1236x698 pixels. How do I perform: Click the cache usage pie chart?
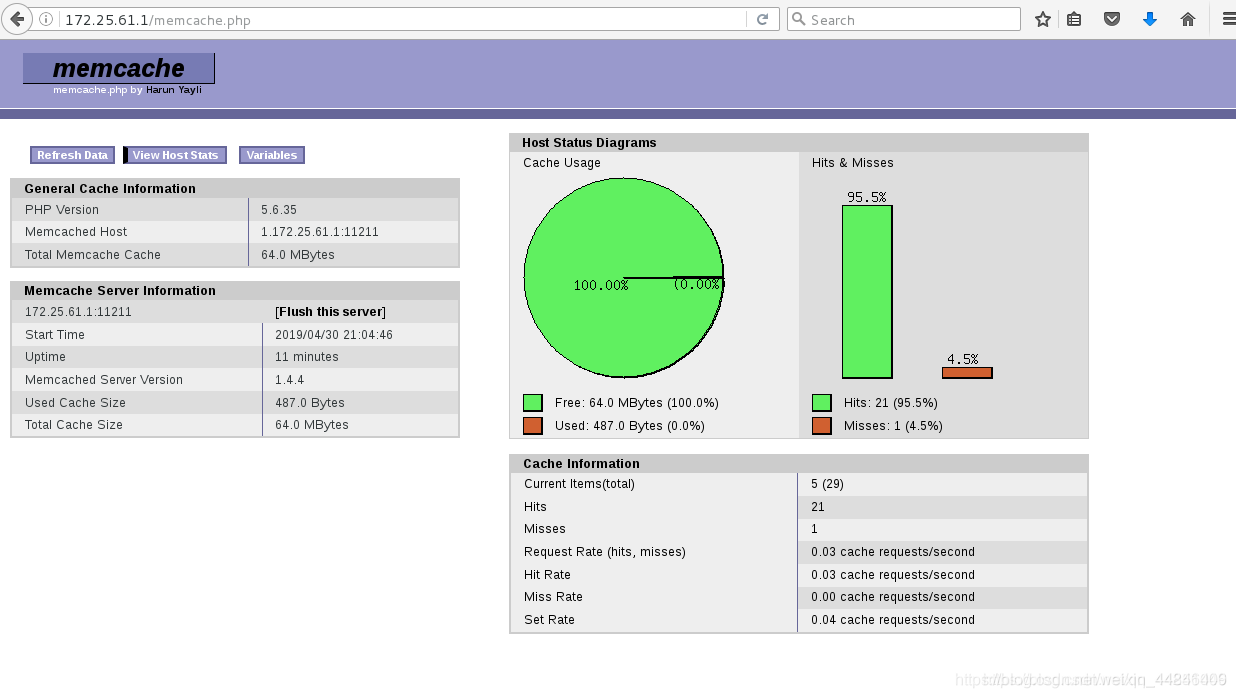624,278
